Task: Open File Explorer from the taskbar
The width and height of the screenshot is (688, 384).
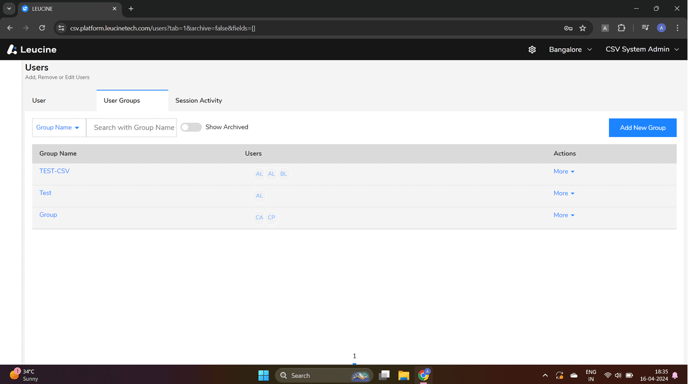Action: [x=403, y=375]
